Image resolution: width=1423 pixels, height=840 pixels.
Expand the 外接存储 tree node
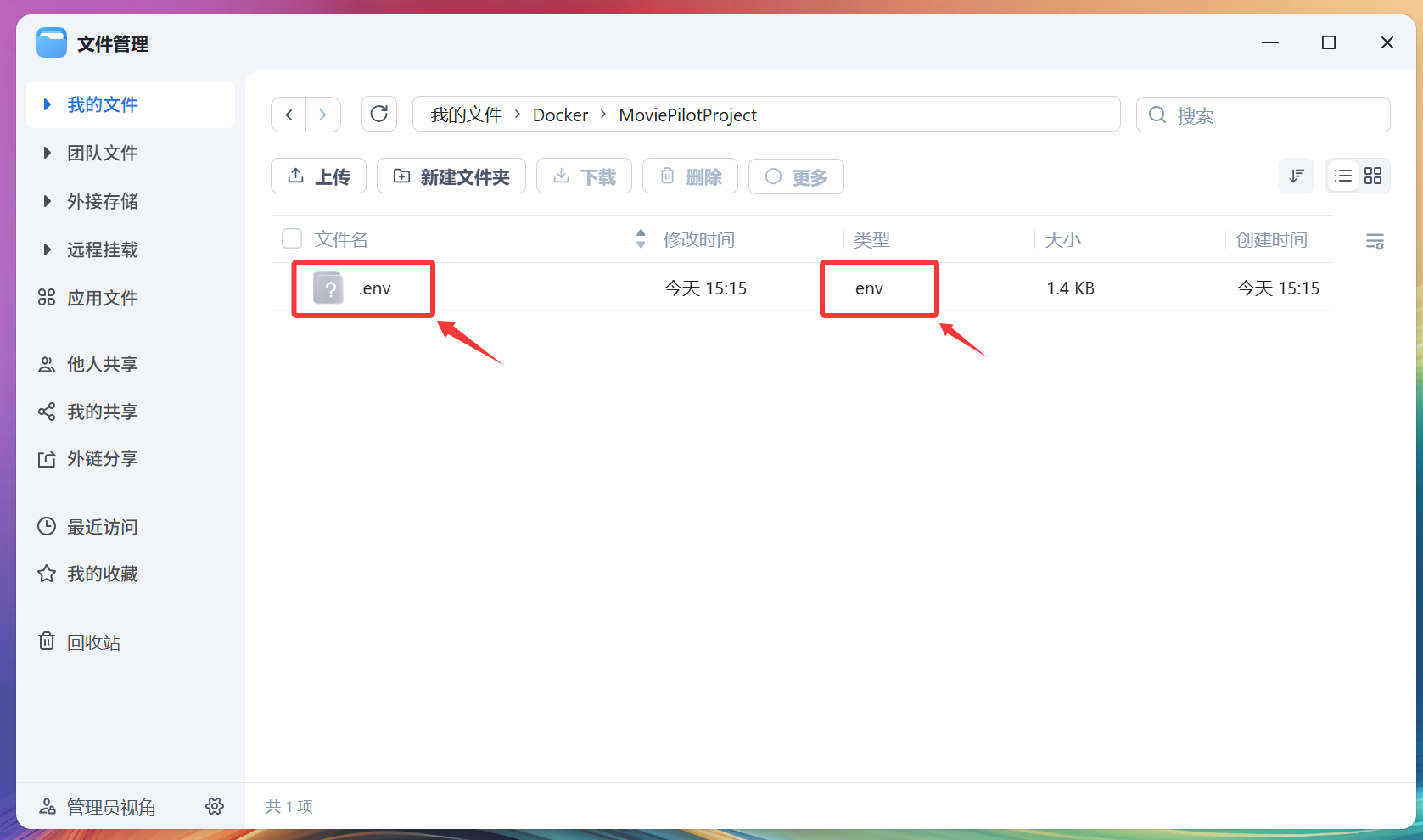pyautogui.click(x=48, y=202)
